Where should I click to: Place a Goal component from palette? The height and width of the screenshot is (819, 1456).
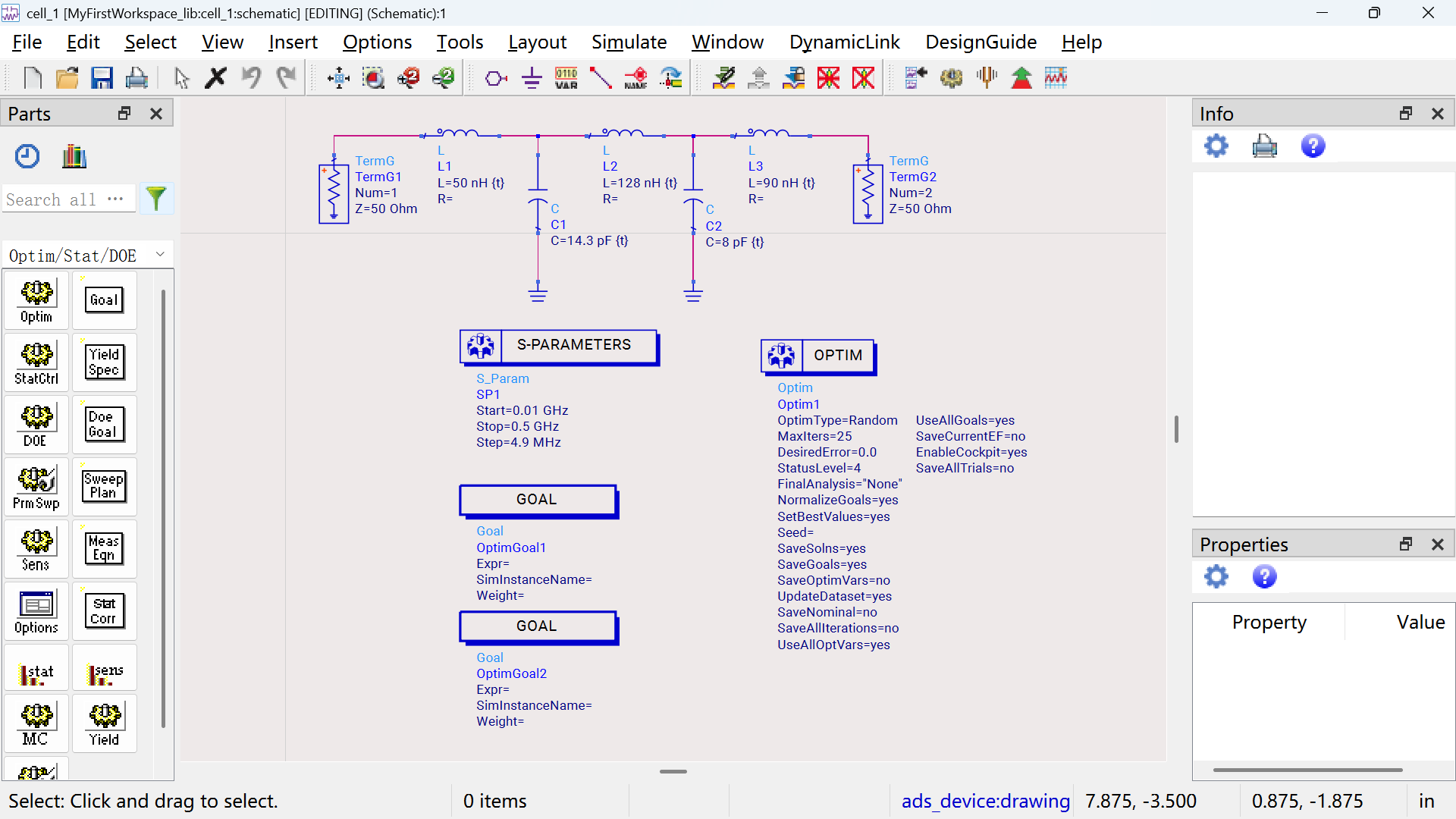click(x=105, y=300)
